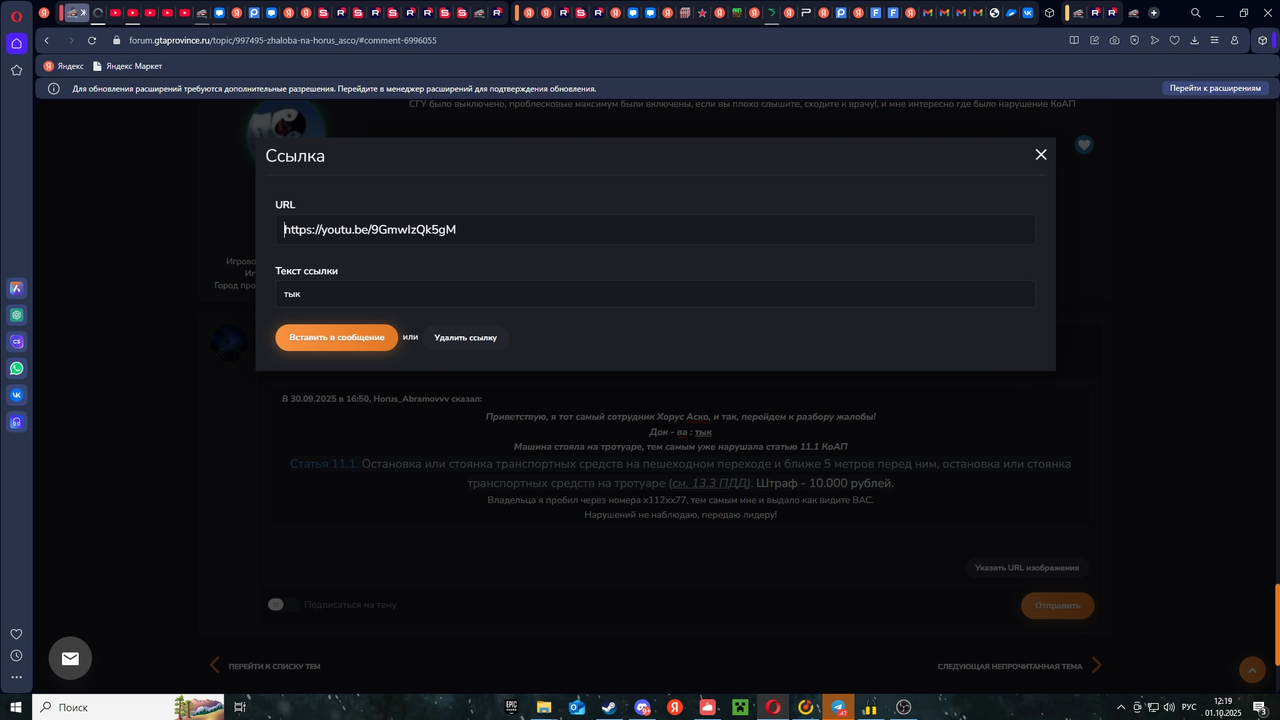Open the profile account icon
The image size is (1280, 720).
[1234, 40]
